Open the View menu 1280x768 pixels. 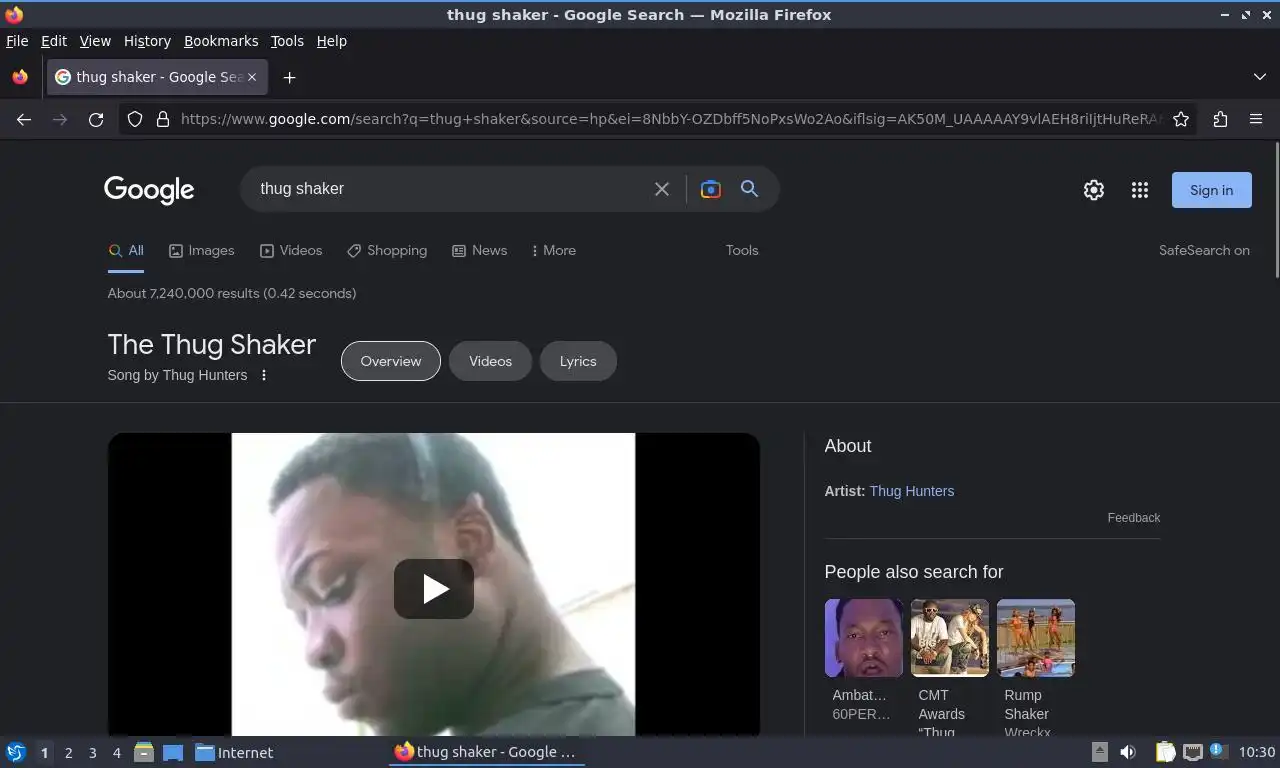pos(95,41)
